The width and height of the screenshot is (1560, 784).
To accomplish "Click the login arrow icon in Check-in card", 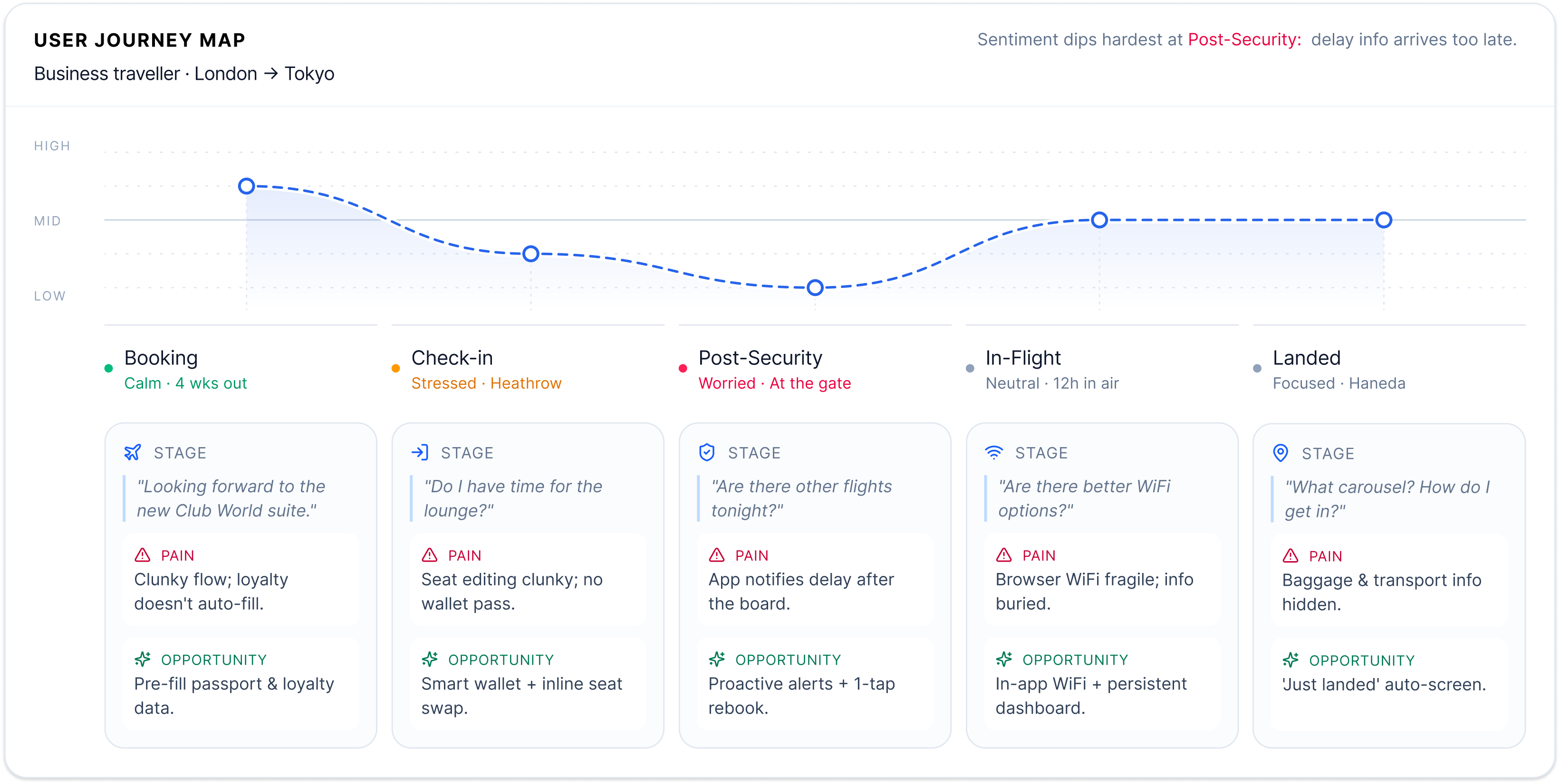I will coord(420,452).
